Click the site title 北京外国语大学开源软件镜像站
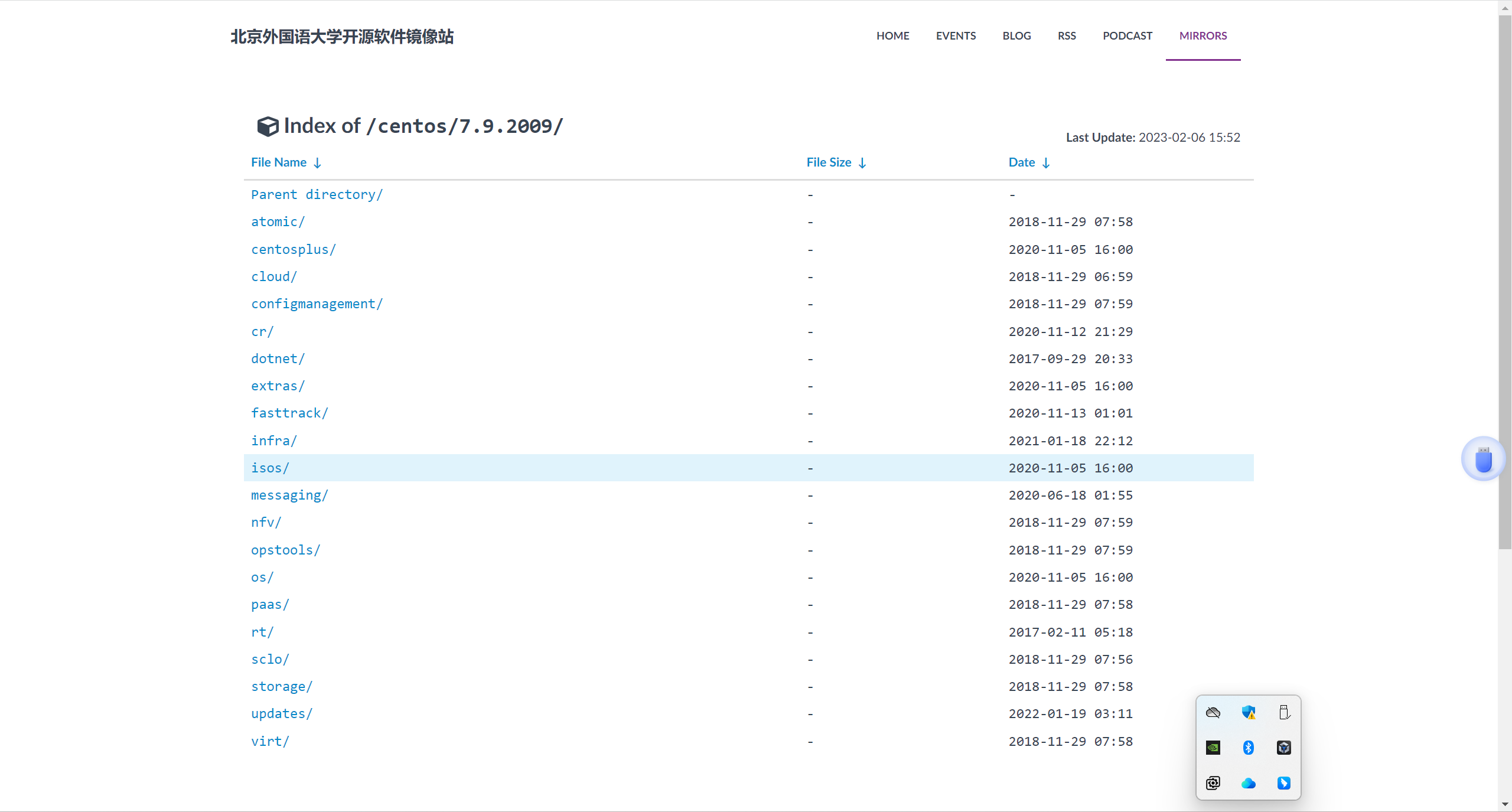 [x=342, y=37]
